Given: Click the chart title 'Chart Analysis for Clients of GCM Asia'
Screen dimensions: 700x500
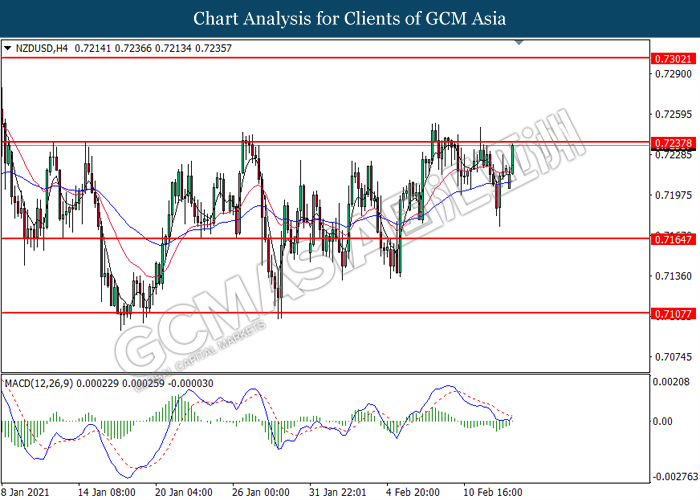Looking at the screenshot, I should (350, 18).
